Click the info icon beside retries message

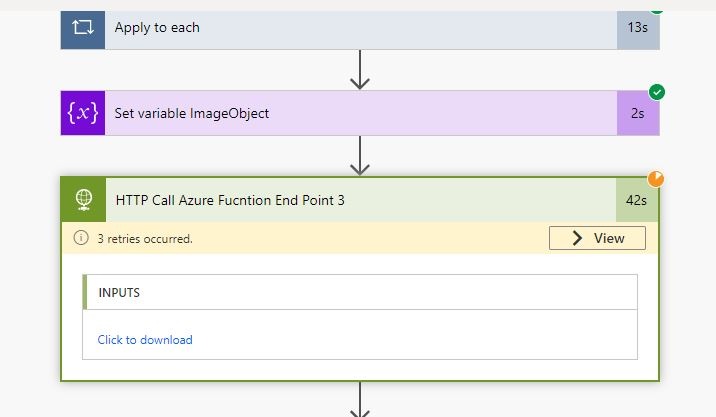[81, 238]
